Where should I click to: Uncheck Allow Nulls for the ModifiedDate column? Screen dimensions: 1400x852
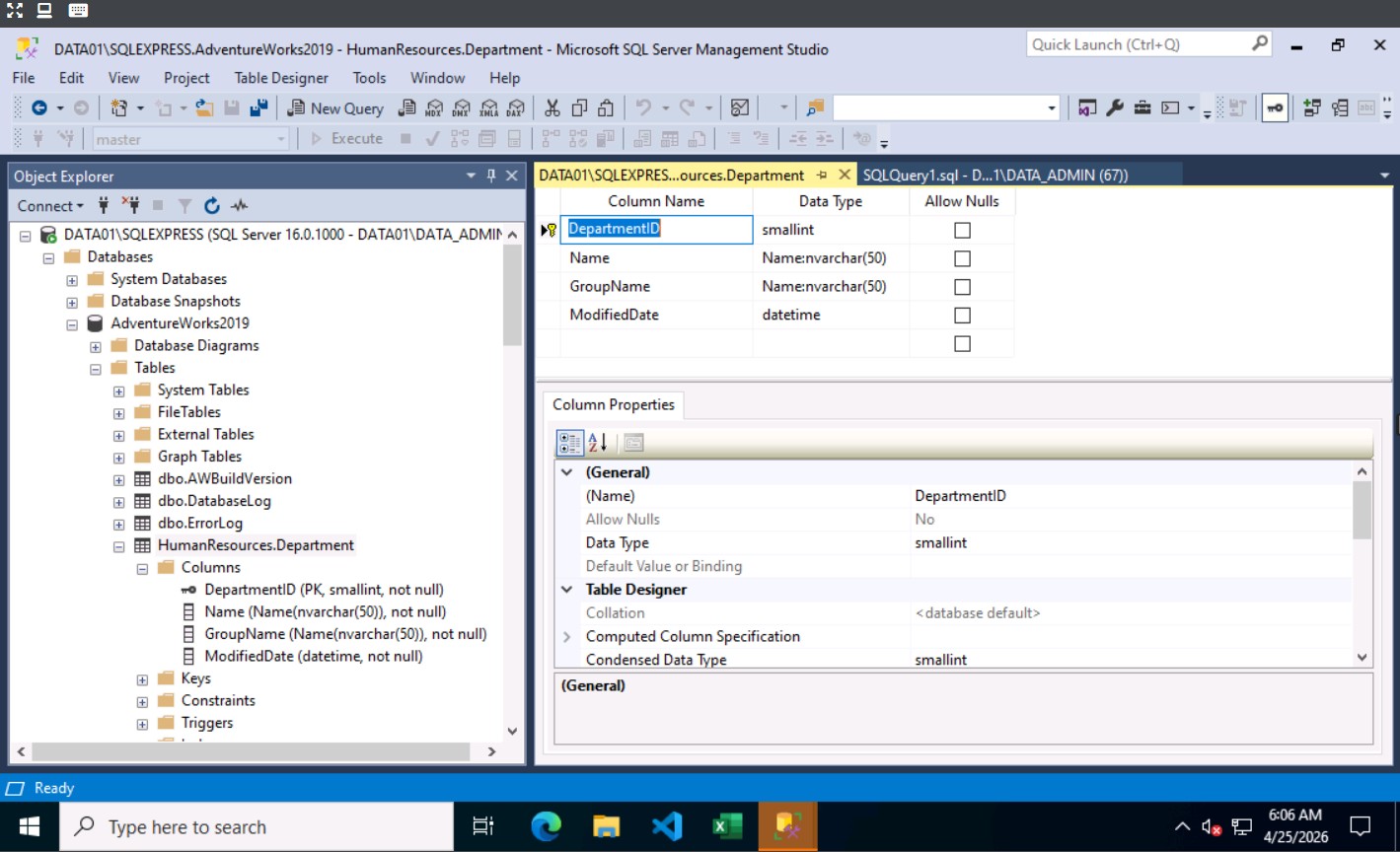coord(961,314)
